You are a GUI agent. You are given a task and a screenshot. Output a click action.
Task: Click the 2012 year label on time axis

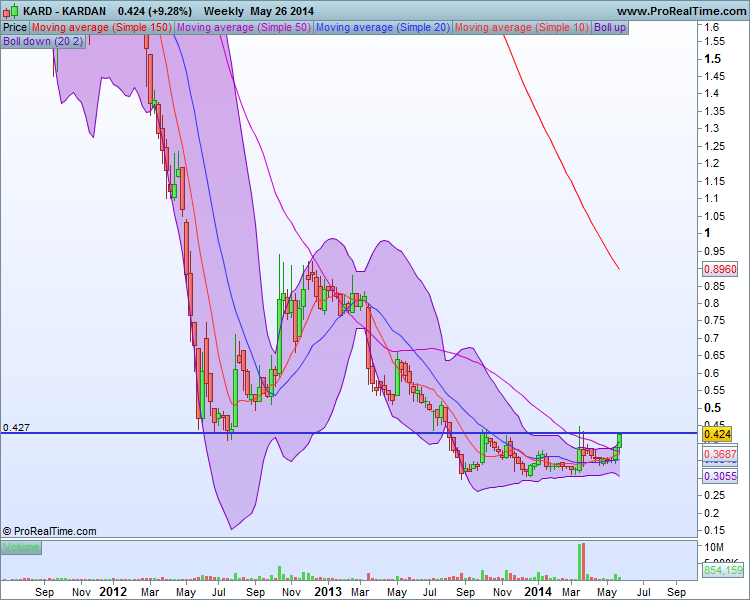click(113, 592)
